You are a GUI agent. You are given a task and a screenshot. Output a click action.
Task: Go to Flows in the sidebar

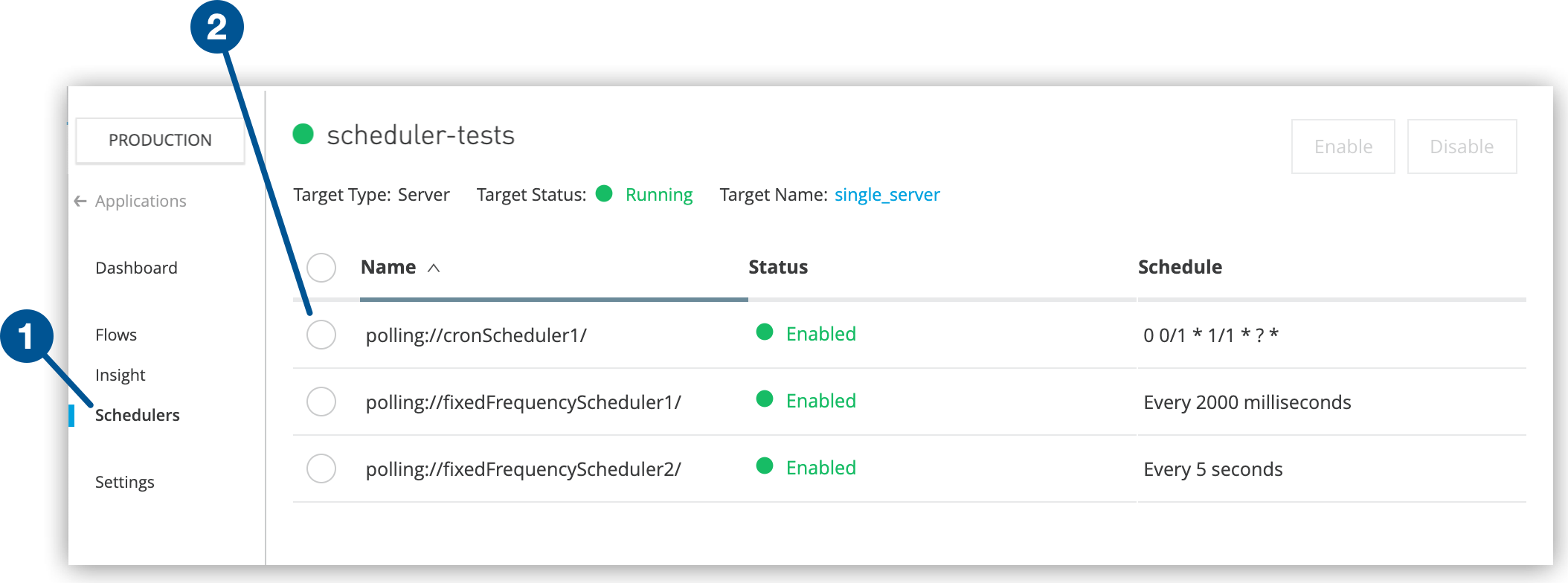pos(116,335)
